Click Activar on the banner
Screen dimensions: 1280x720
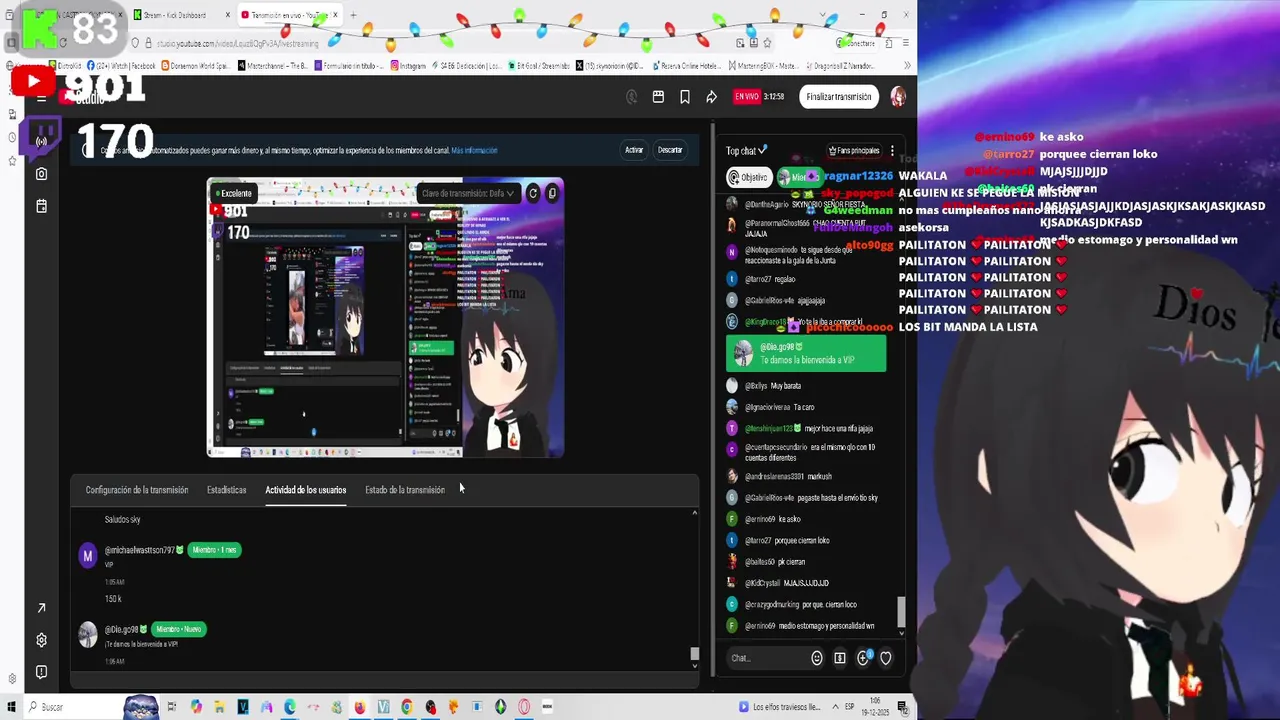[x=634, y=150]
